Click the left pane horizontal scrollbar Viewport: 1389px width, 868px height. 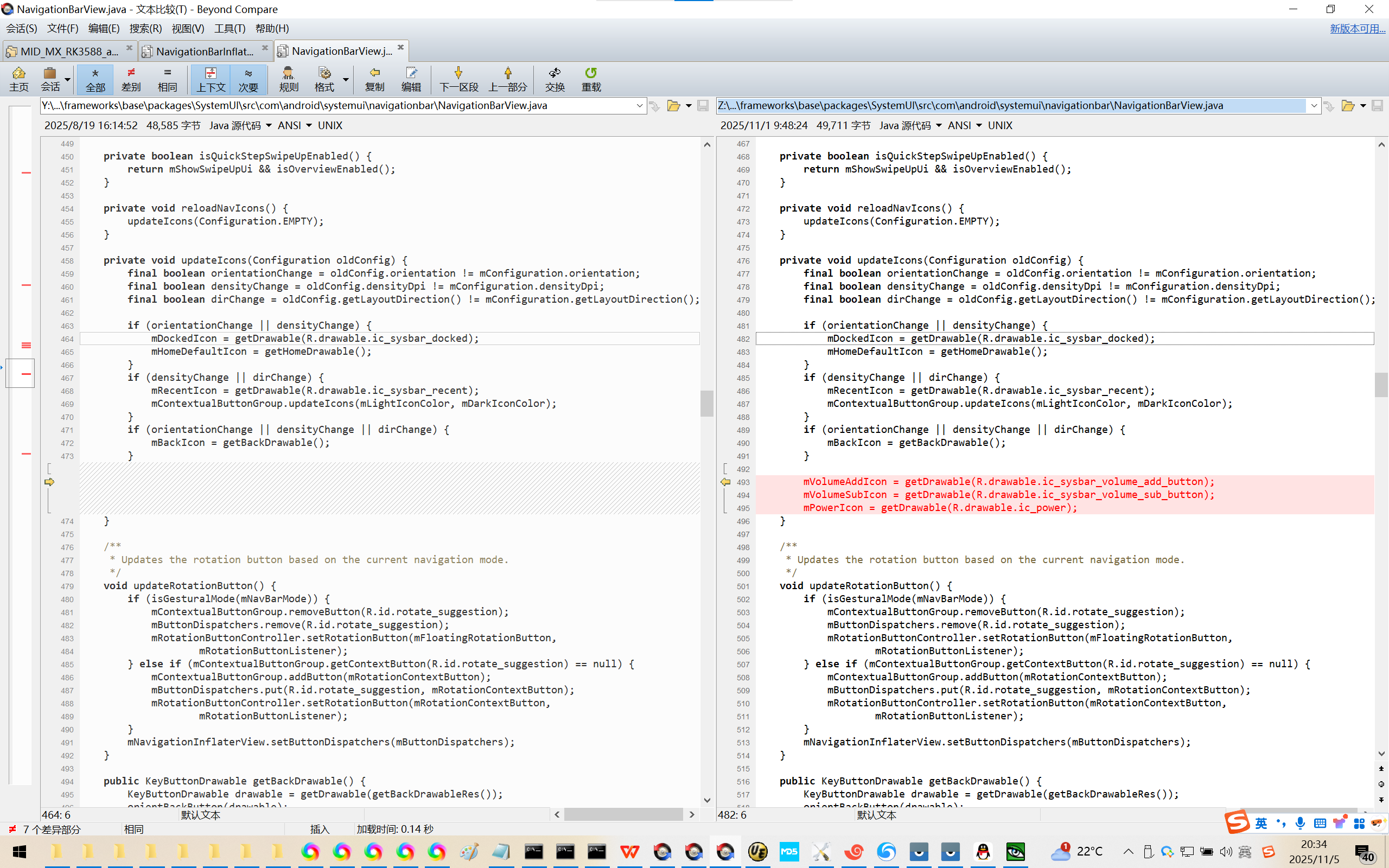pos(623,814)
